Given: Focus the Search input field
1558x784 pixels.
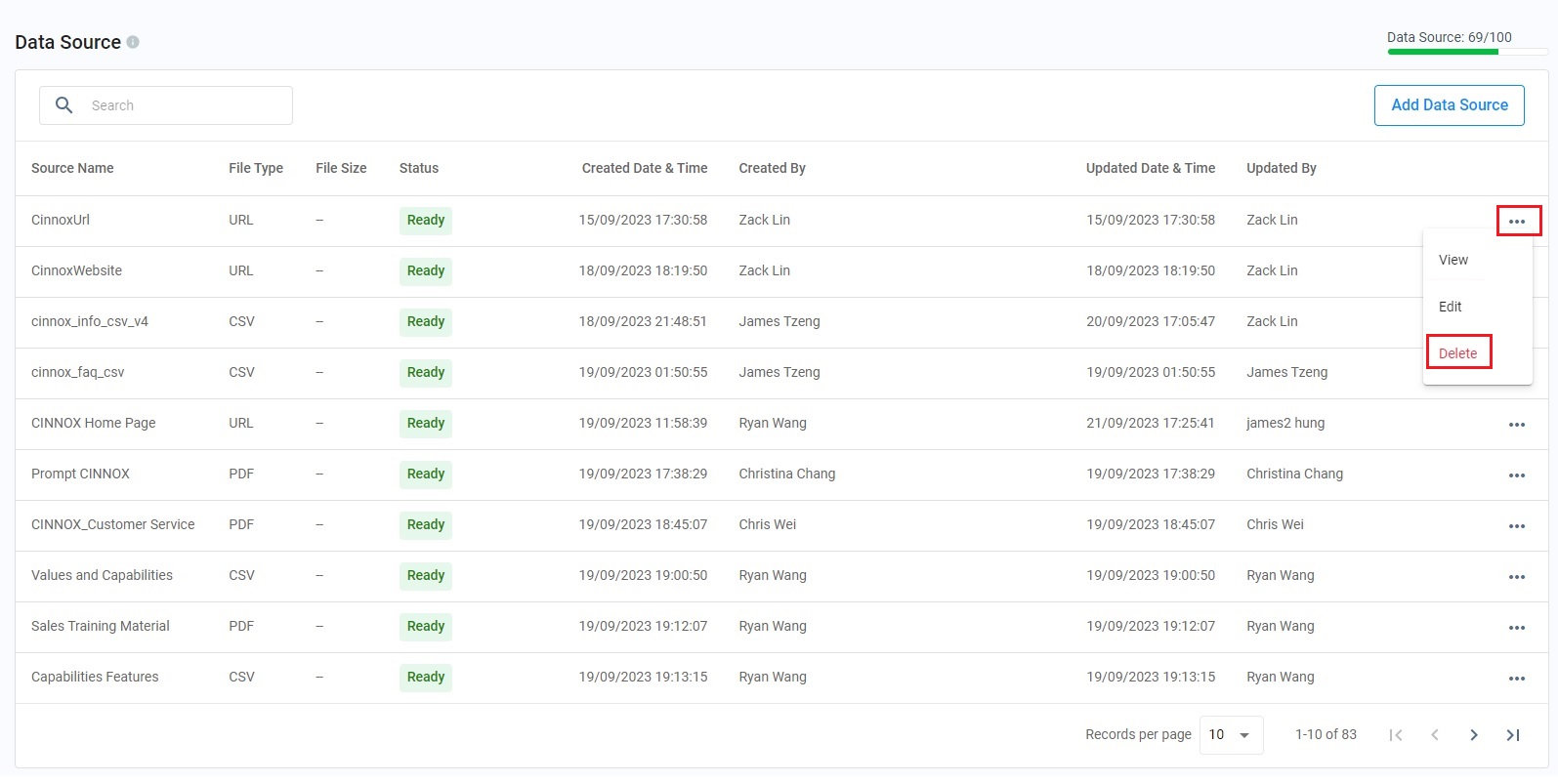Looking at the screenshot, I should (166, 105).
